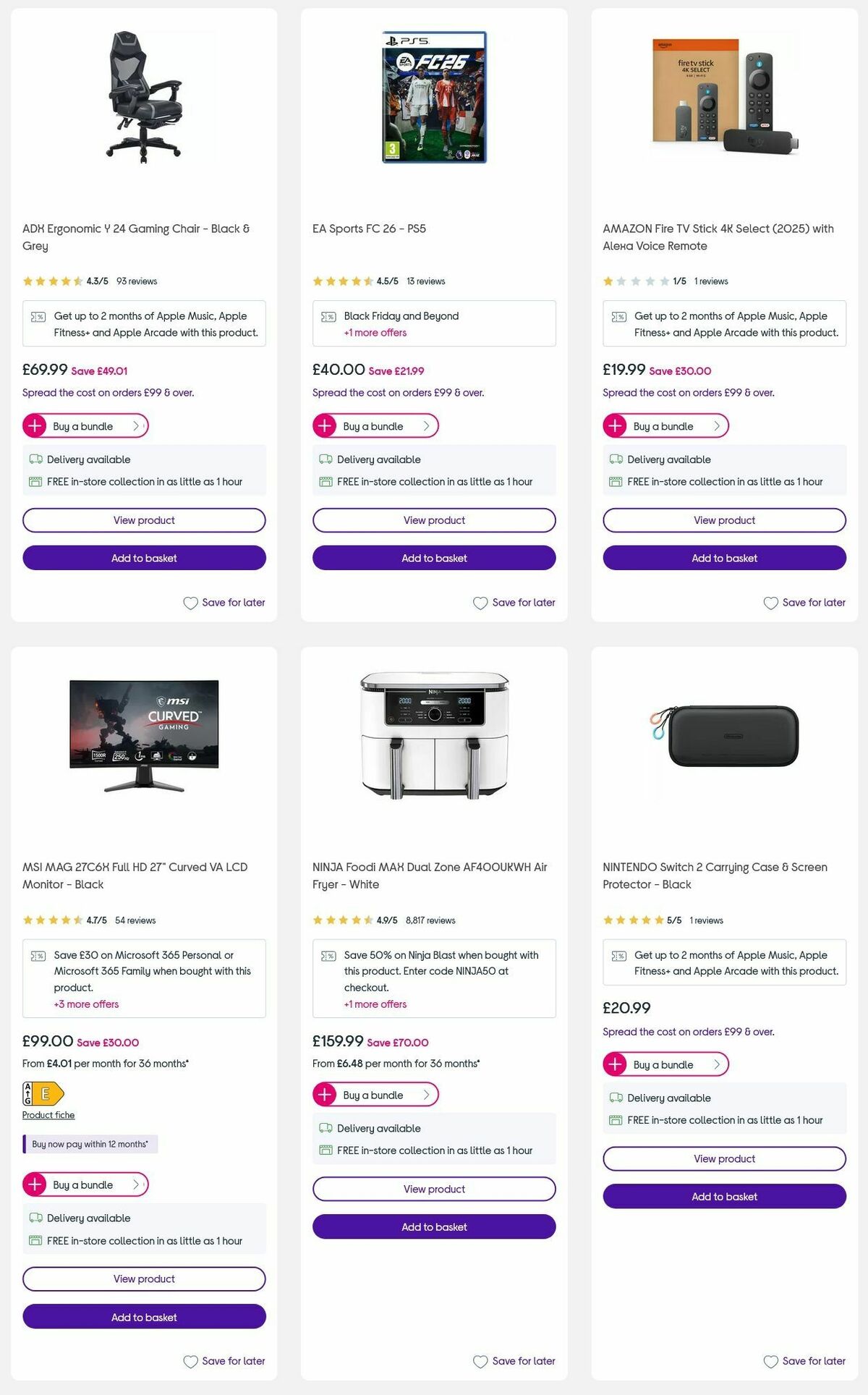View product for the AMAZON Fire TV Stick
Viewport: 868px width, 1395px height.
click(x=724, y=520)
